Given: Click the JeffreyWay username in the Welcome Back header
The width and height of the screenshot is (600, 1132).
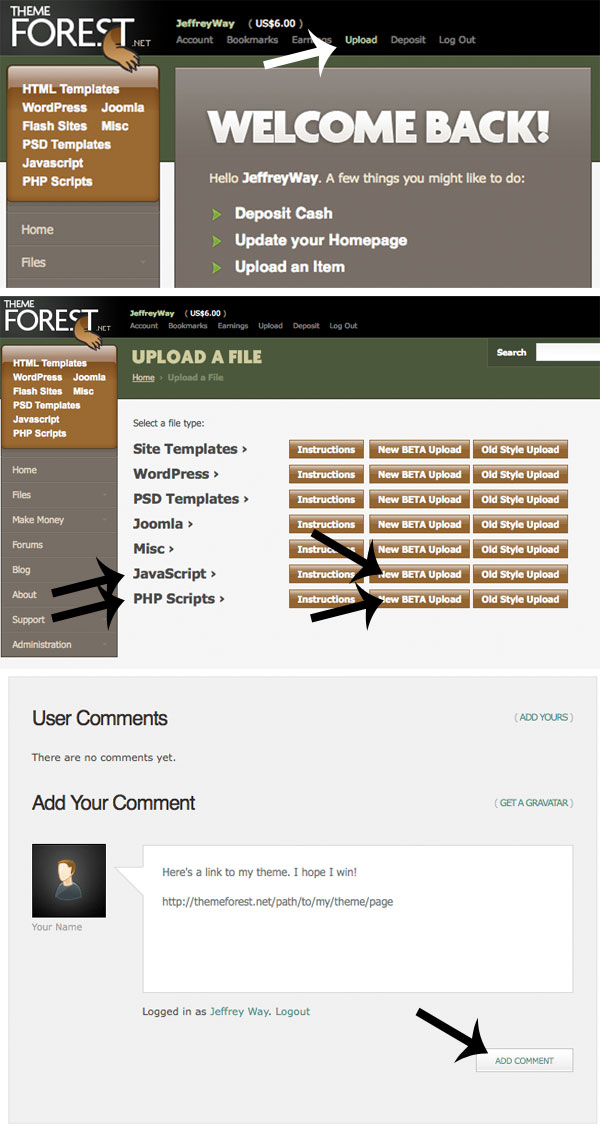Looking at the screenshot, I should tap(205, 23).
